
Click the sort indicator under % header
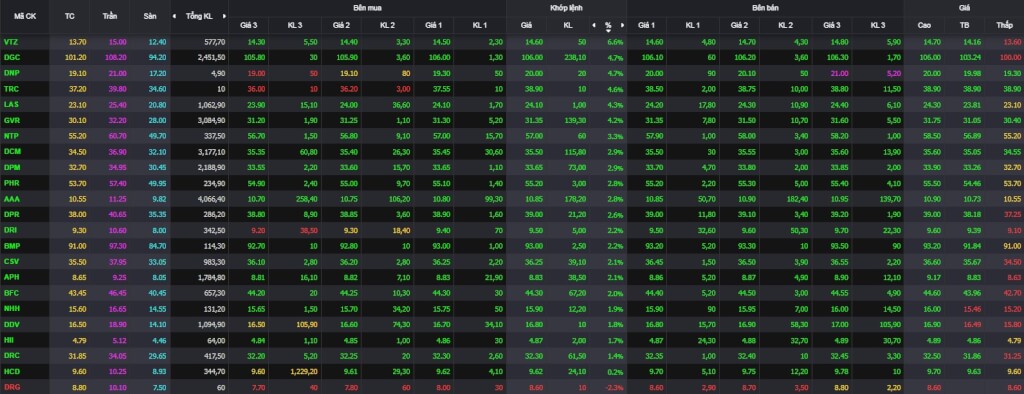(x=608, y=30)
